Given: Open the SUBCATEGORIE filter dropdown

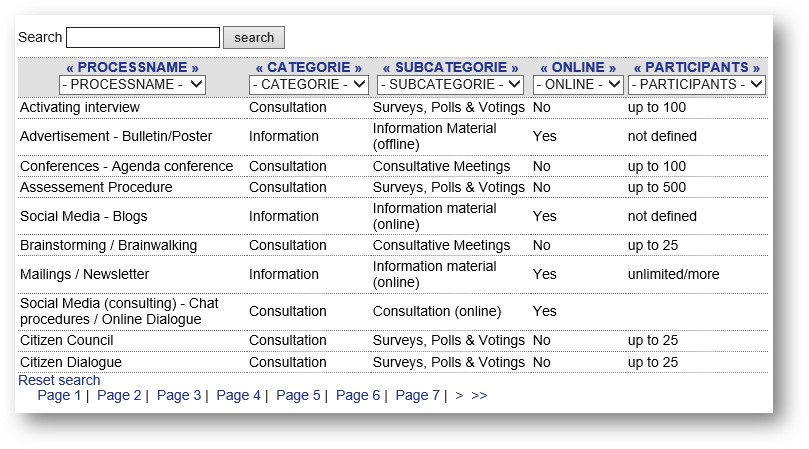Looking at the screenshot, I should click(450, 85).
